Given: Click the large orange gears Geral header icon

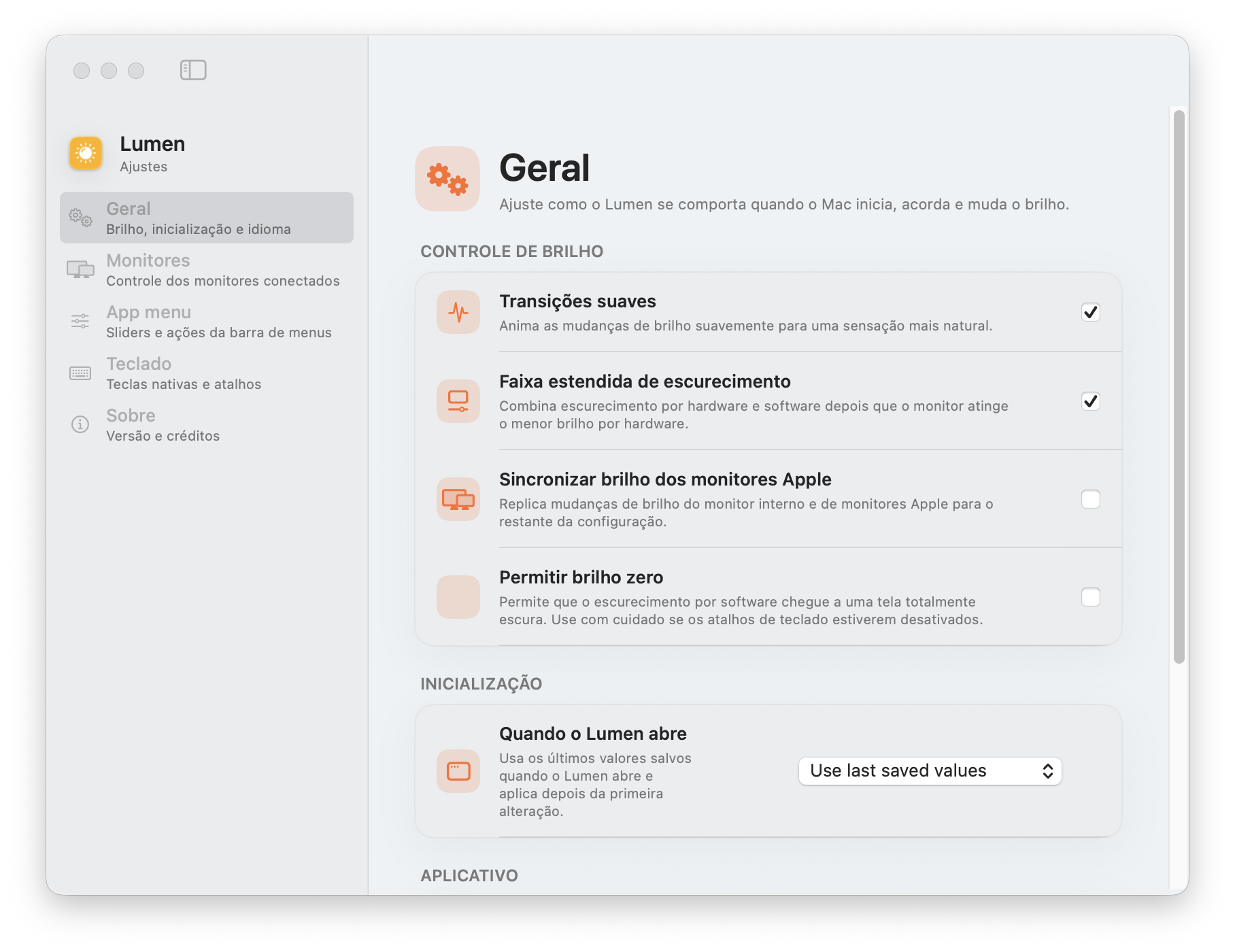Looking at the screenshot, I should (447, 179).
